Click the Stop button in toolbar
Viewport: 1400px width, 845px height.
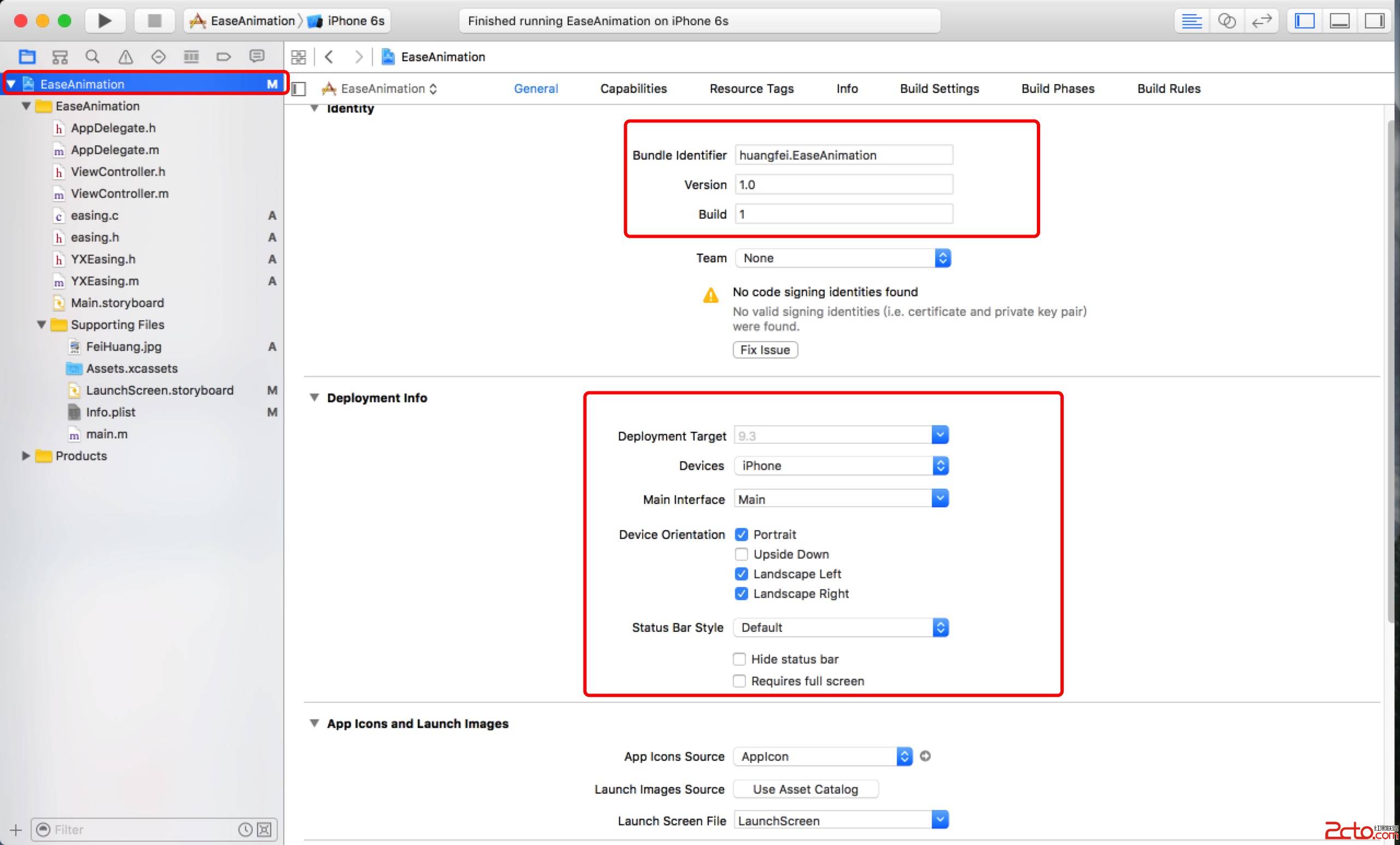click(154, 21)
